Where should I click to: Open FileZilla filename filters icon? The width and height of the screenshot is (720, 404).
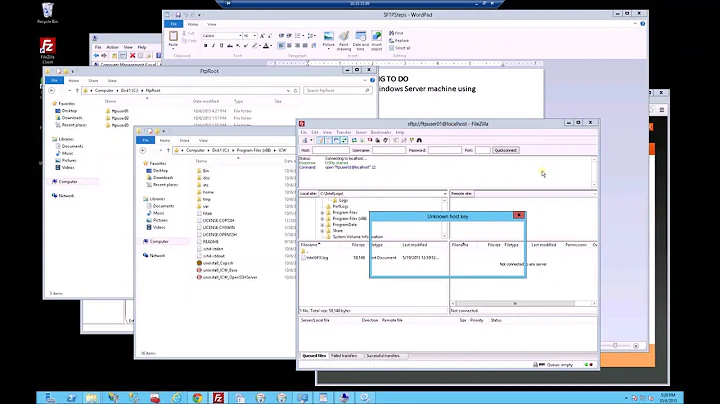(396, 140)
